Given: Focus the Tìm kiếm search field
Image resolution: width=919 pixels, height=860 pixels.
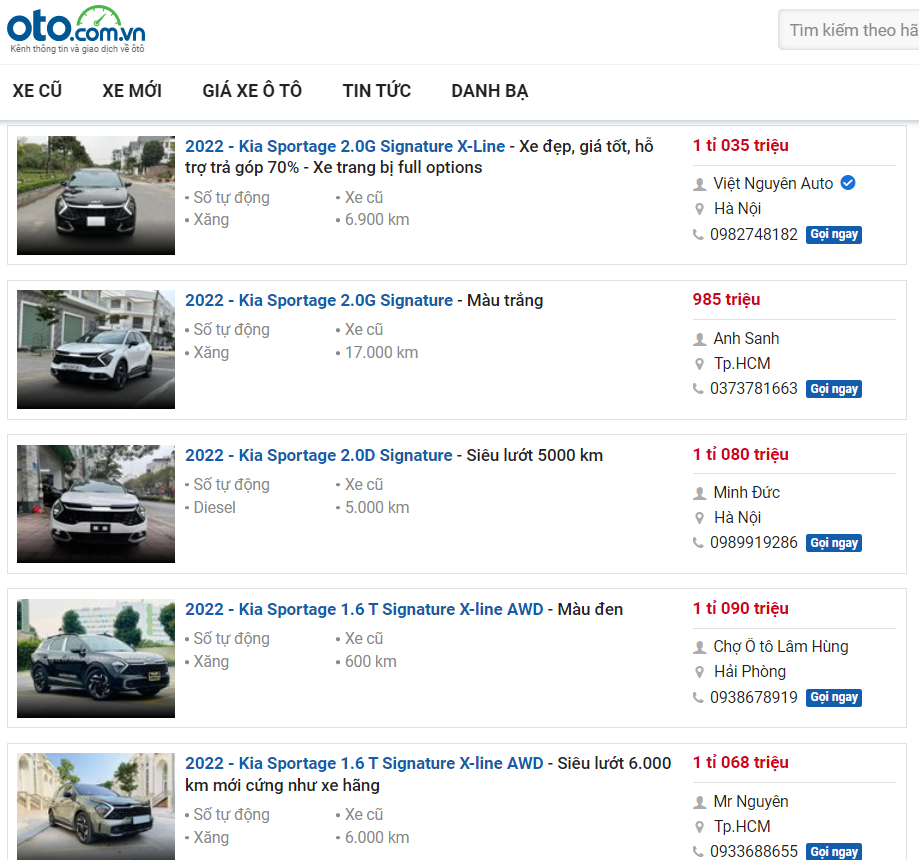Looking at the screenshot, I should point(849,30).
